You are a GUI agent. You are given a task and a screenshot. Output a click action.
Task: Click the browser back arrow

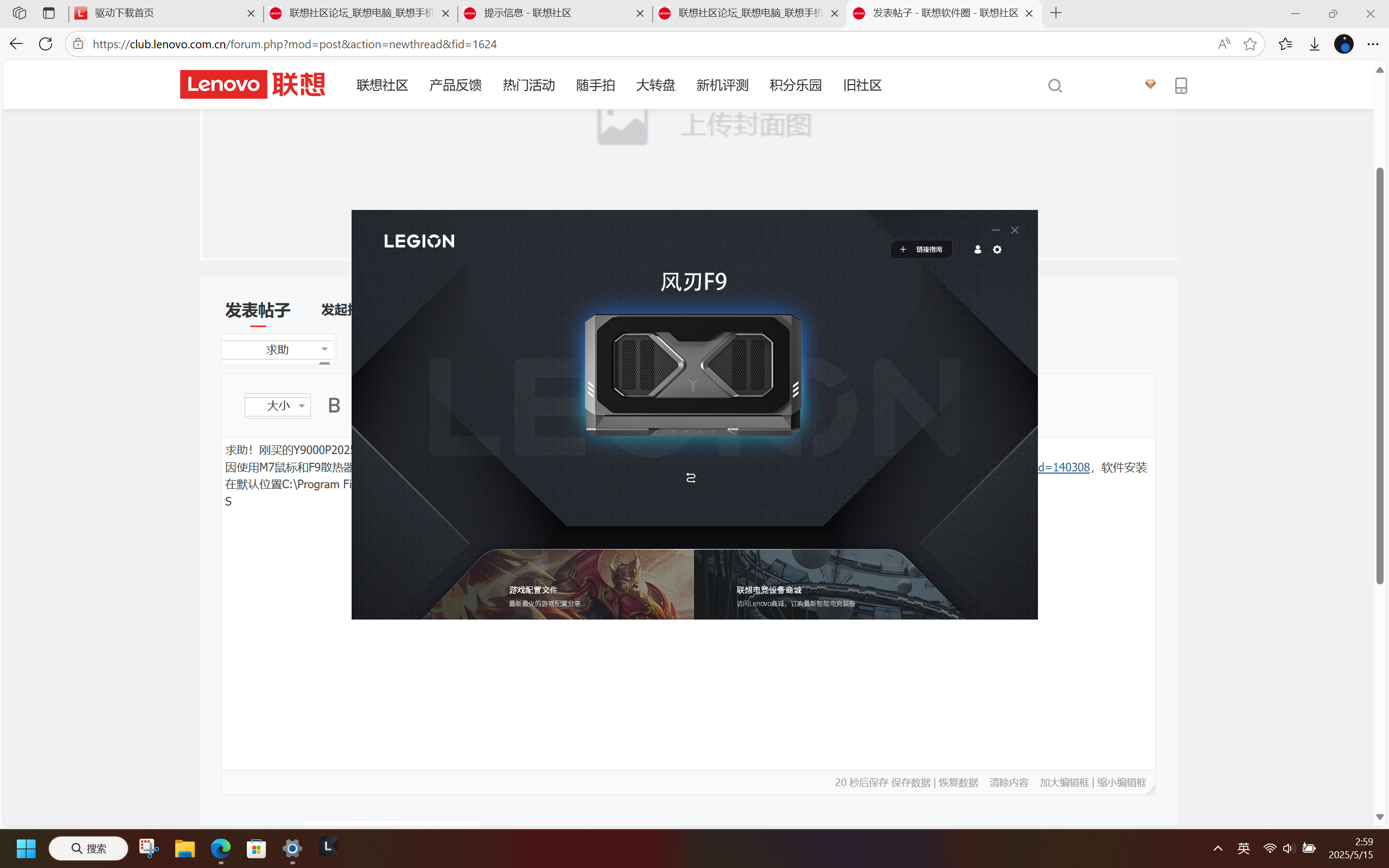pos(16,43)
